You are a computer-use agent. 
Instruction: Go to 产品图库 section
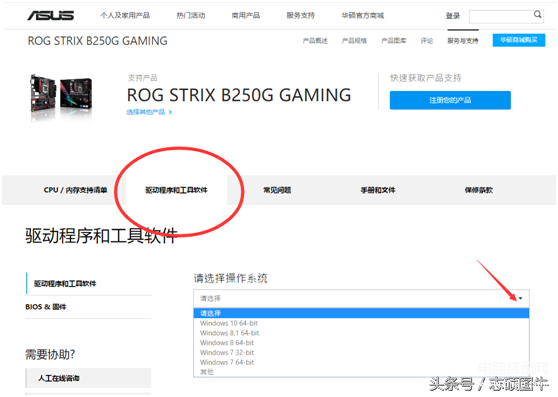point(394,41)
